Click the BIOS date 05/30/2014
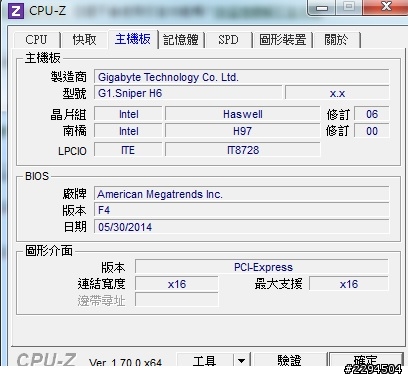408x377 pixels. pos(242,227)
